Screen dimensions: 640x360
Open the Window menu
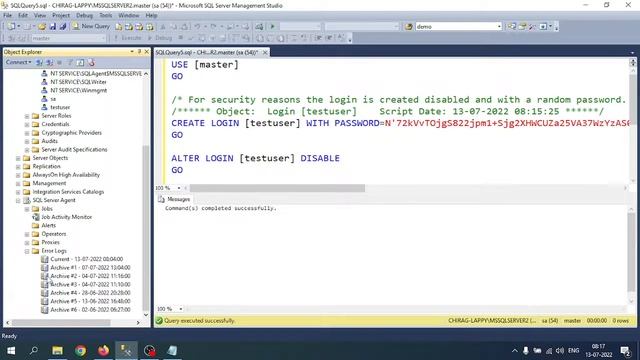(x=129, y=16)
